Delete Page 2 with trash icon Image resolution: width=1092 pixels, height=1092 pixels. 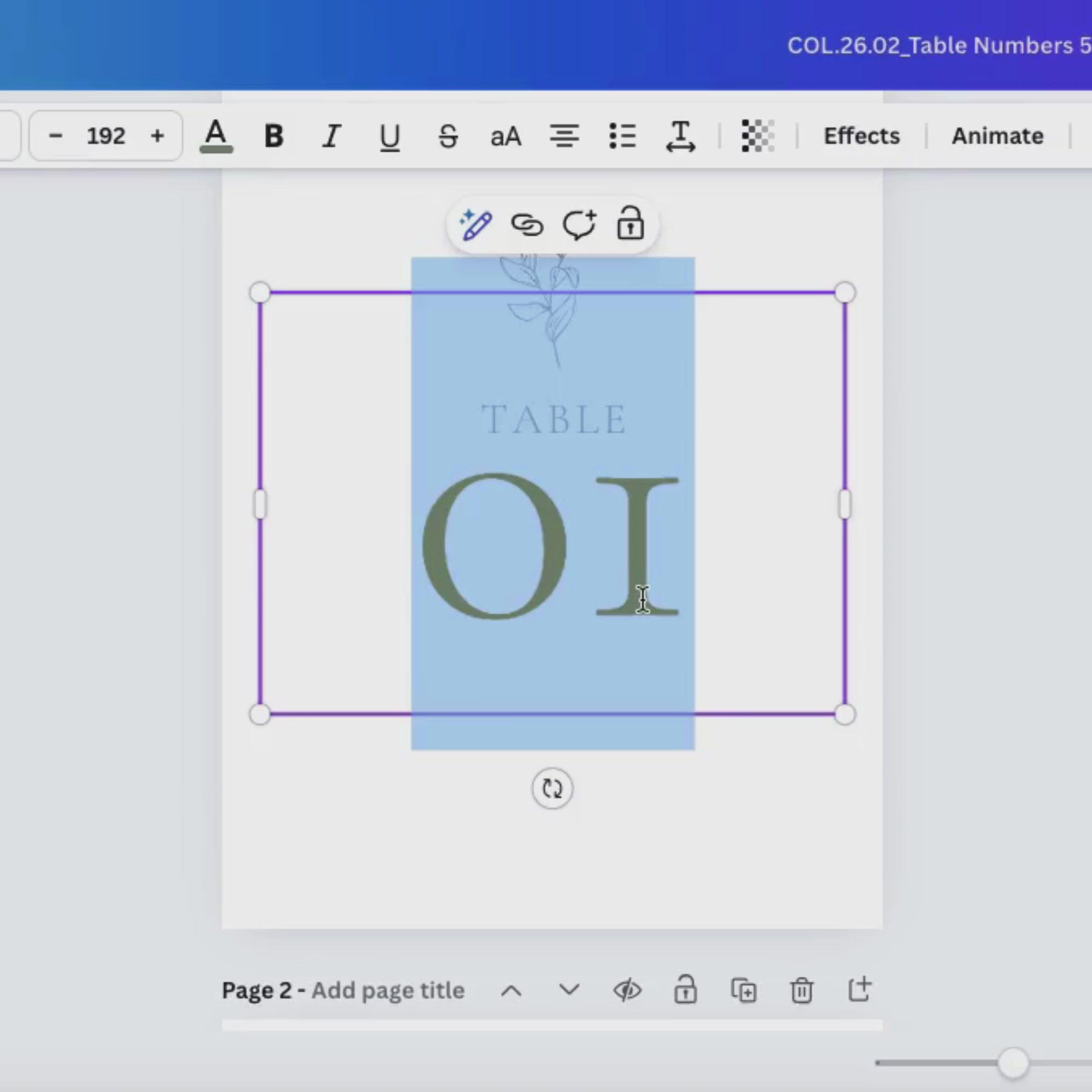point(802,990)
